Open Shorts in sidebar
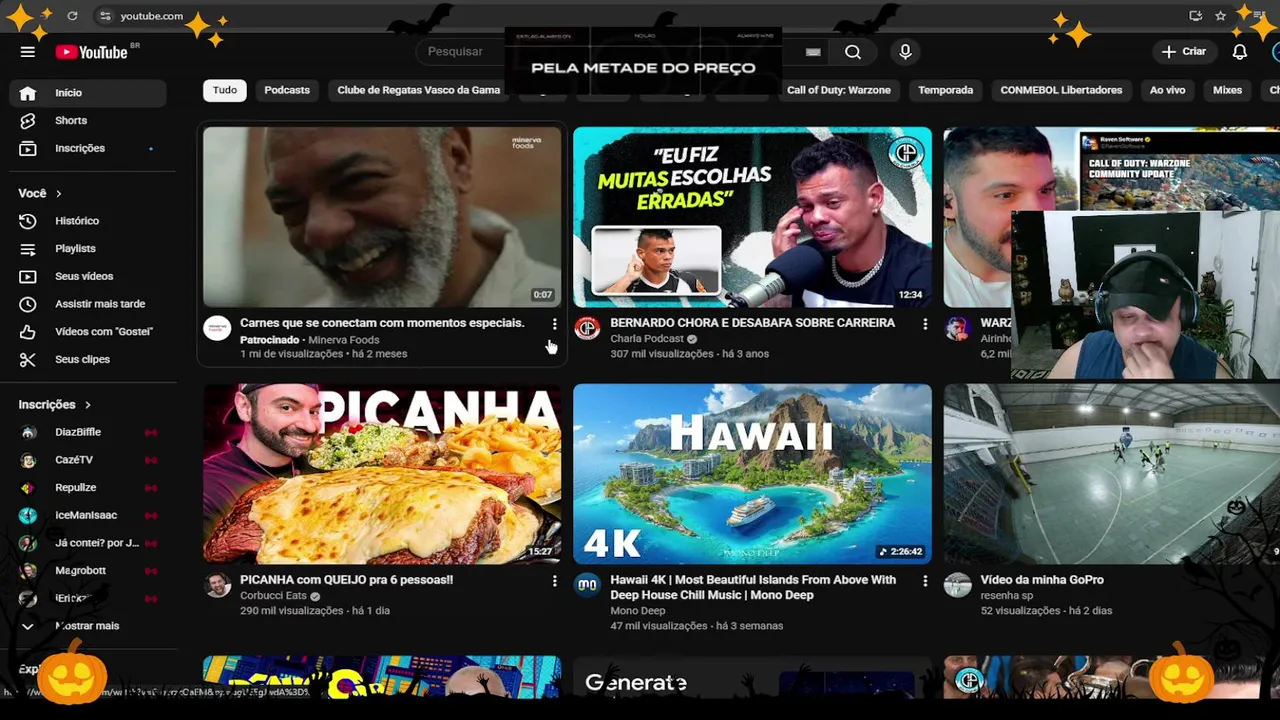The height and width of the screenshot is (720, 1280). [88, 120]
